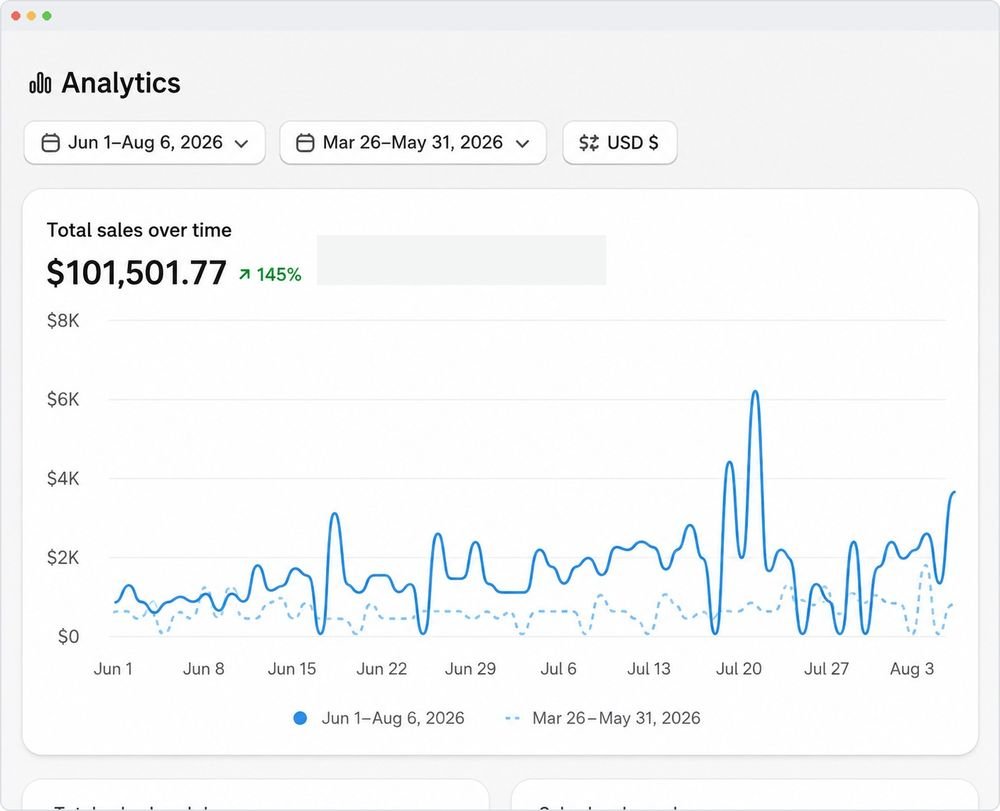Open the Jun 1–Aug 6, 2026 date range dropdown
The image size is (1000, 811).
(x=145, y=143)
